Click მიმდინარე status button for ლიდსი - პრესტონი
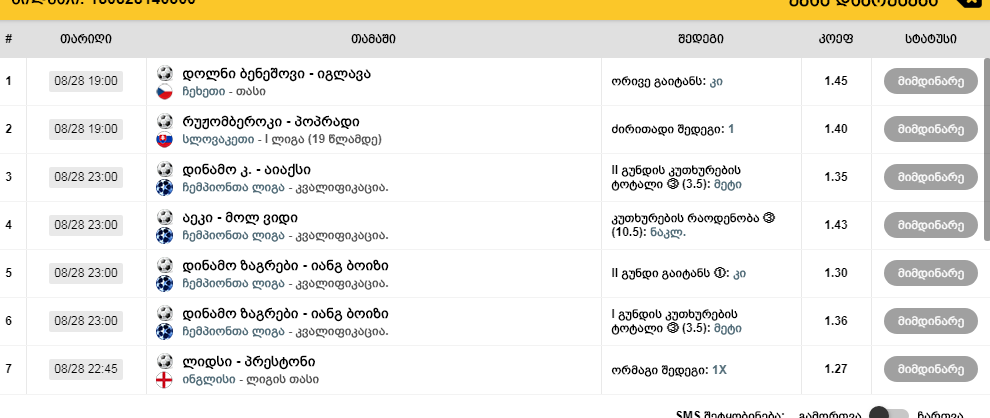 pos(930,369)
